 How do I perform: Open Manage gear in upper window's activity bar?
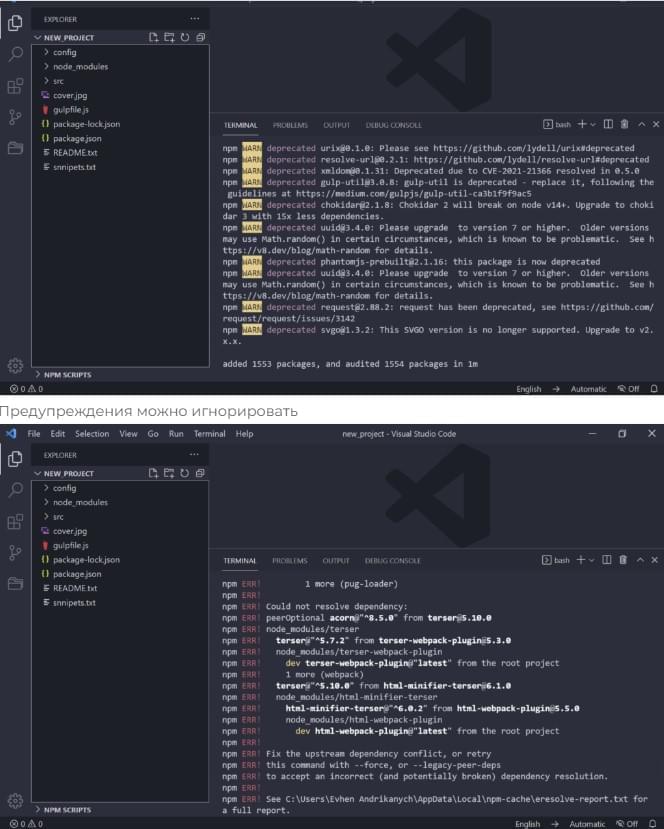pos(15,365)
